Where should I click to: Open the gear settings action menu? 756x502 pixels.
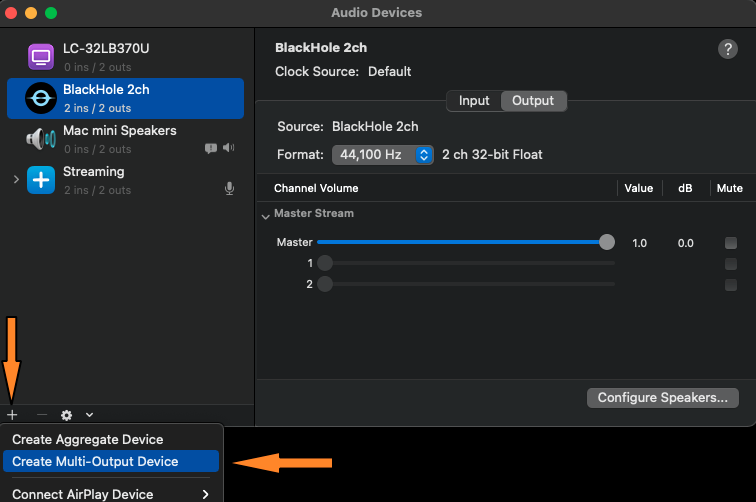(x=66, y=415)
